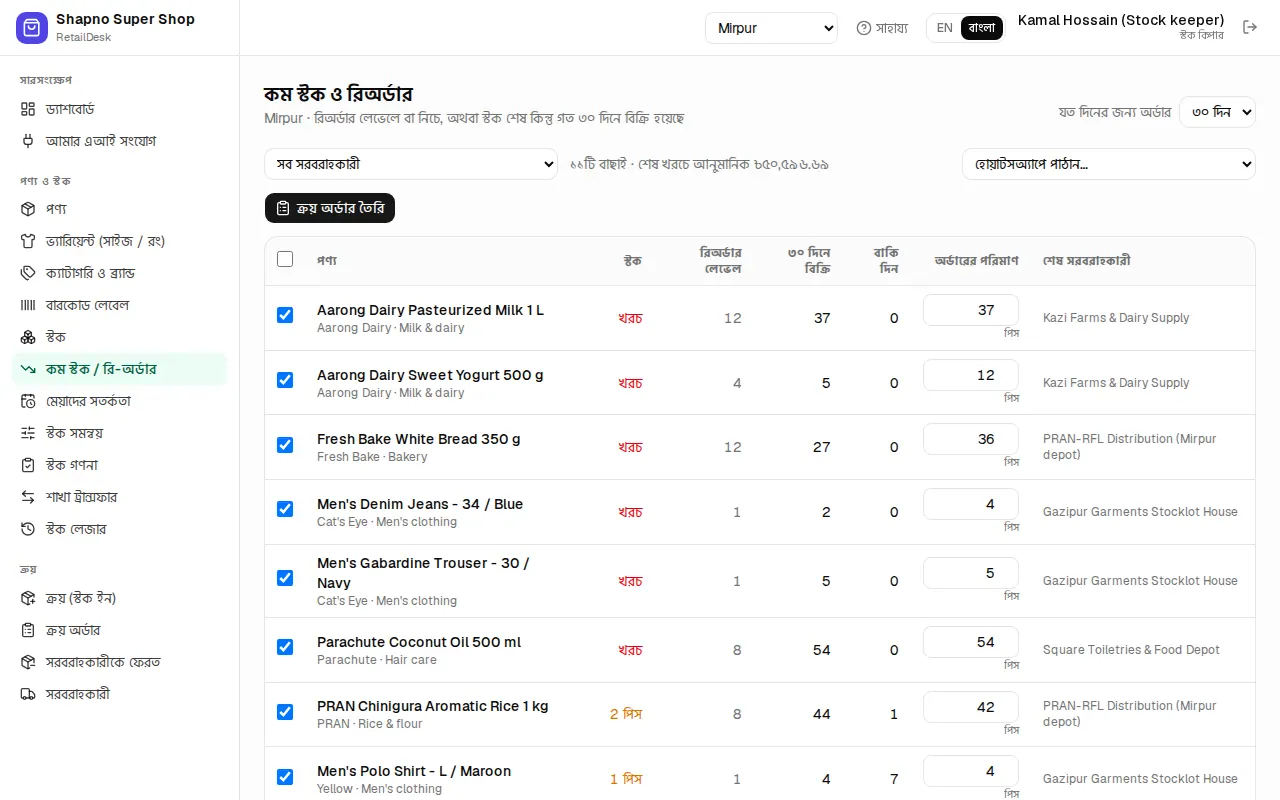
Task: Click the মেয়াদের সতর্কতা calendar-clock icon
Action: (x=28, y=401)
